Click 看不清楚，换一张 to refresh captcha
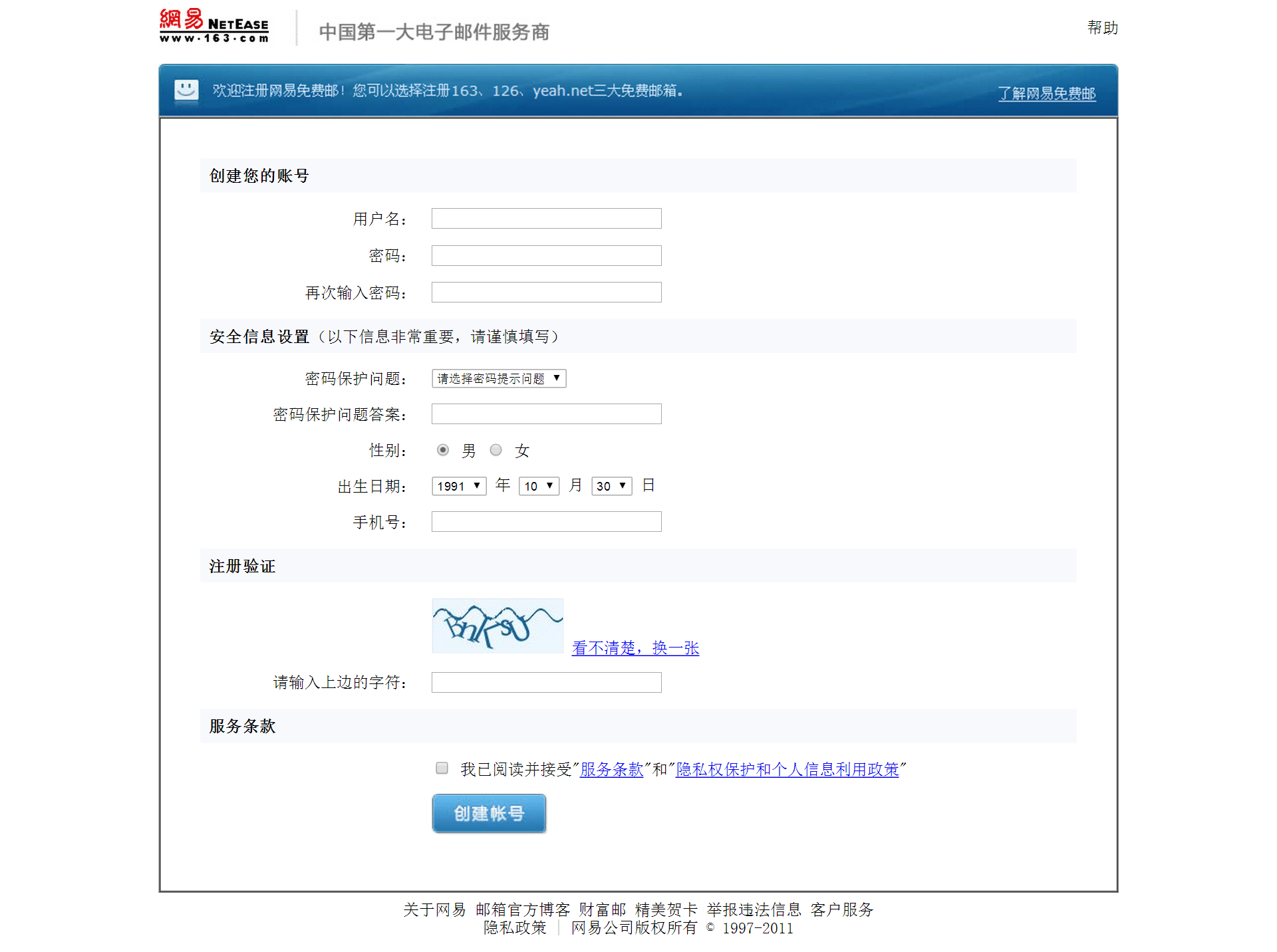This screenshot has width=1277, height=952. pos(635,648)
